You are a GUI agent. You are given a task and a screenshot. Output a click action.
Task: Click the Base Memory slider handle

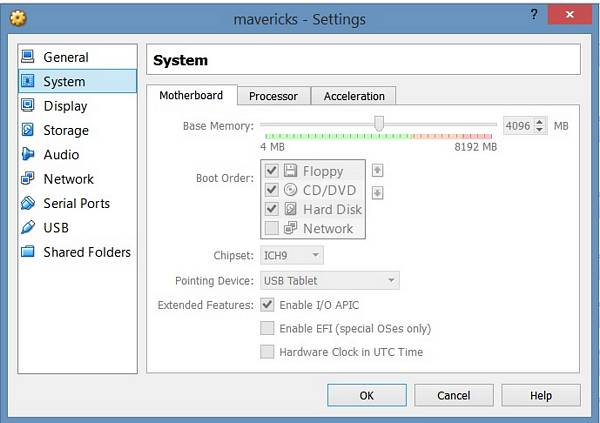click(379, 123)
